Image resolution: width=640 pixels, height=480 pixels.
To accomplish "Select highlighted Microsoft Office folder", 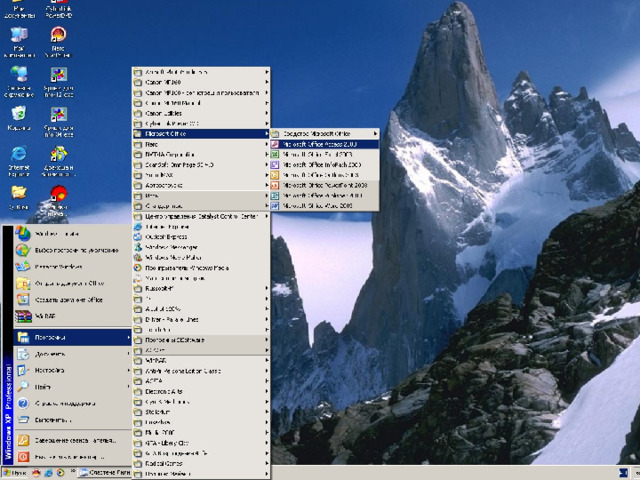I will tap(201, 133).
